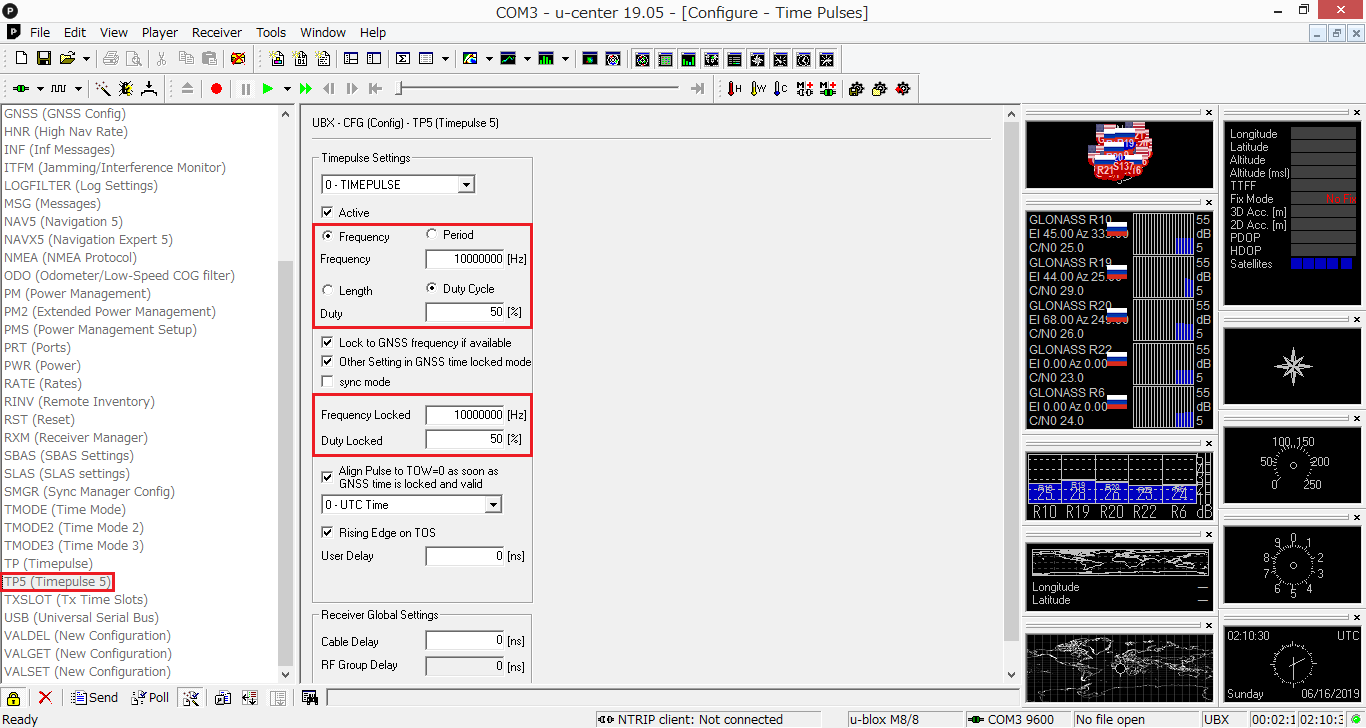This screenshot has height=728, width=1366.
Task: Toggle Align Pulse to TOW=0 checkbox
Action: point(327,477)
